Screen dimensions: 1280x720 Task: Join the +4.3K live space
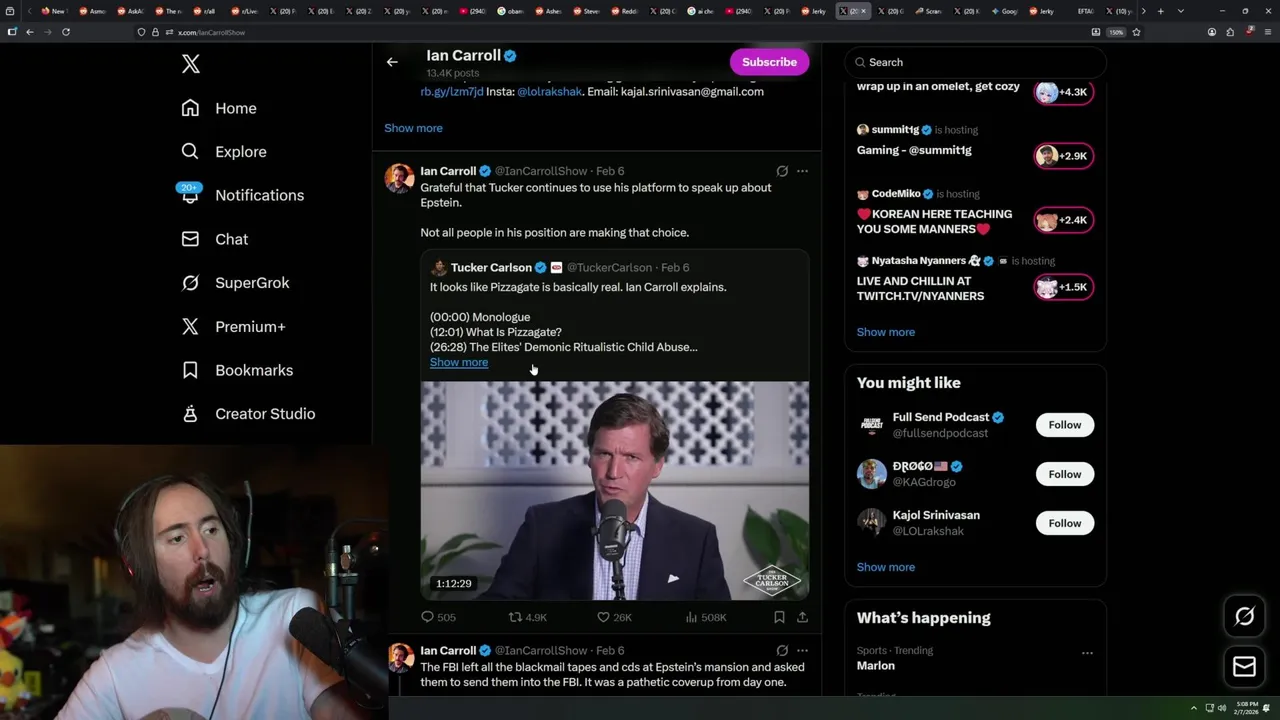point(1063,92)
